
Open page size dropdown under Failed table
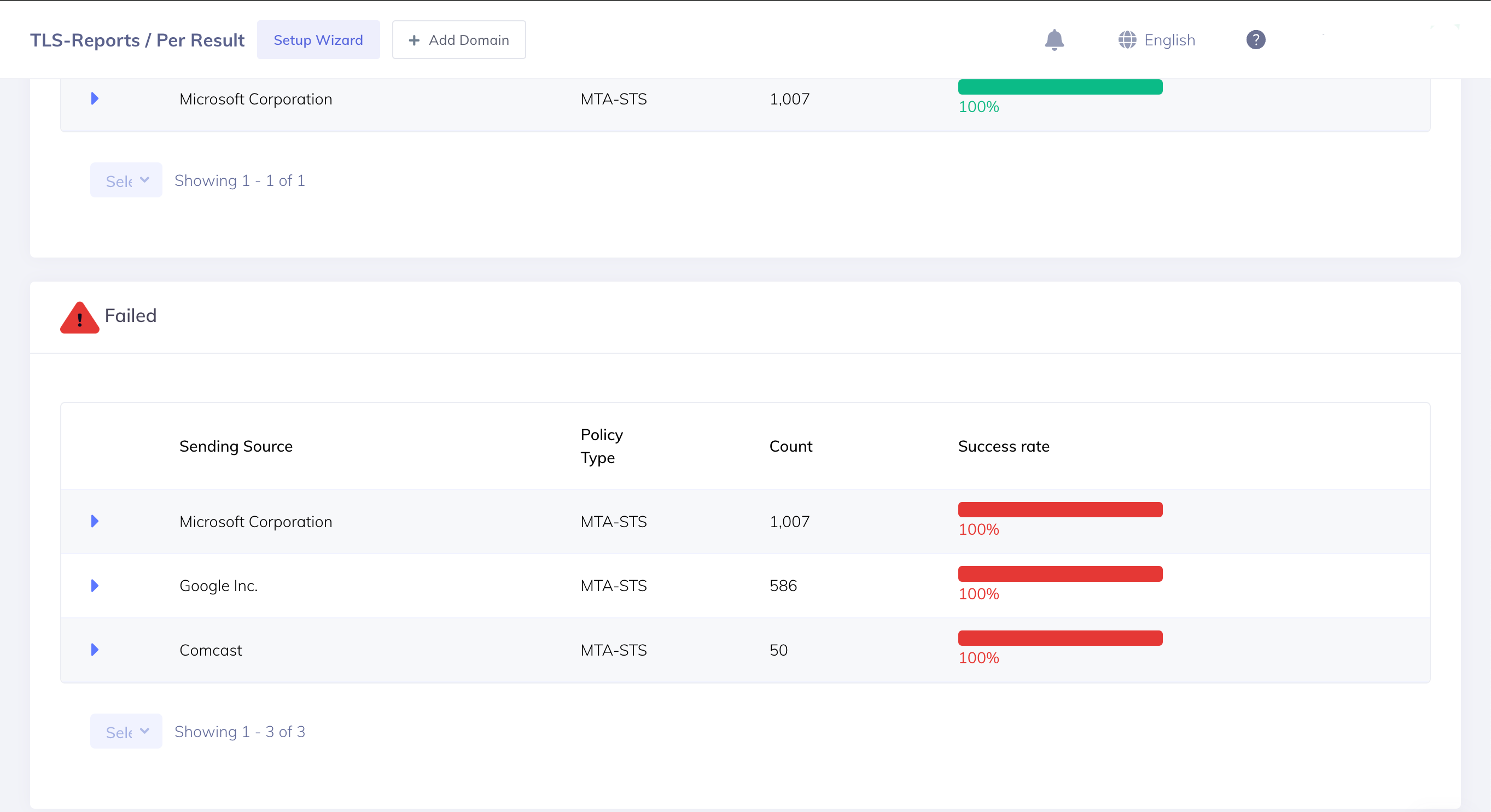point(126,732)
